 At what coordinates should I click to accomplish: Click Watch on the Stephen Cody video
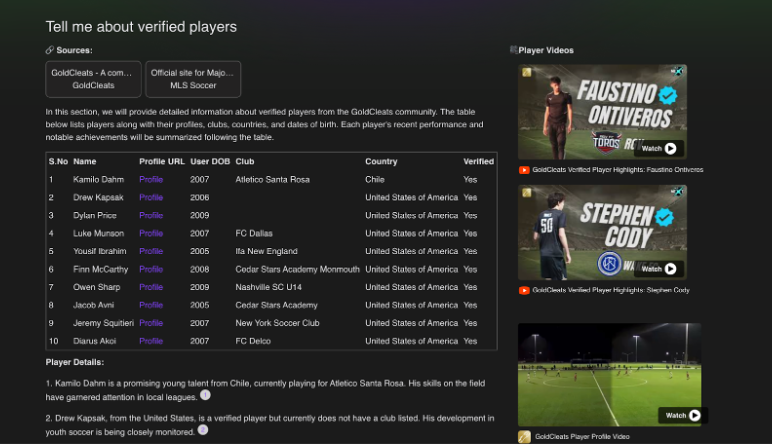pos(658,268)
